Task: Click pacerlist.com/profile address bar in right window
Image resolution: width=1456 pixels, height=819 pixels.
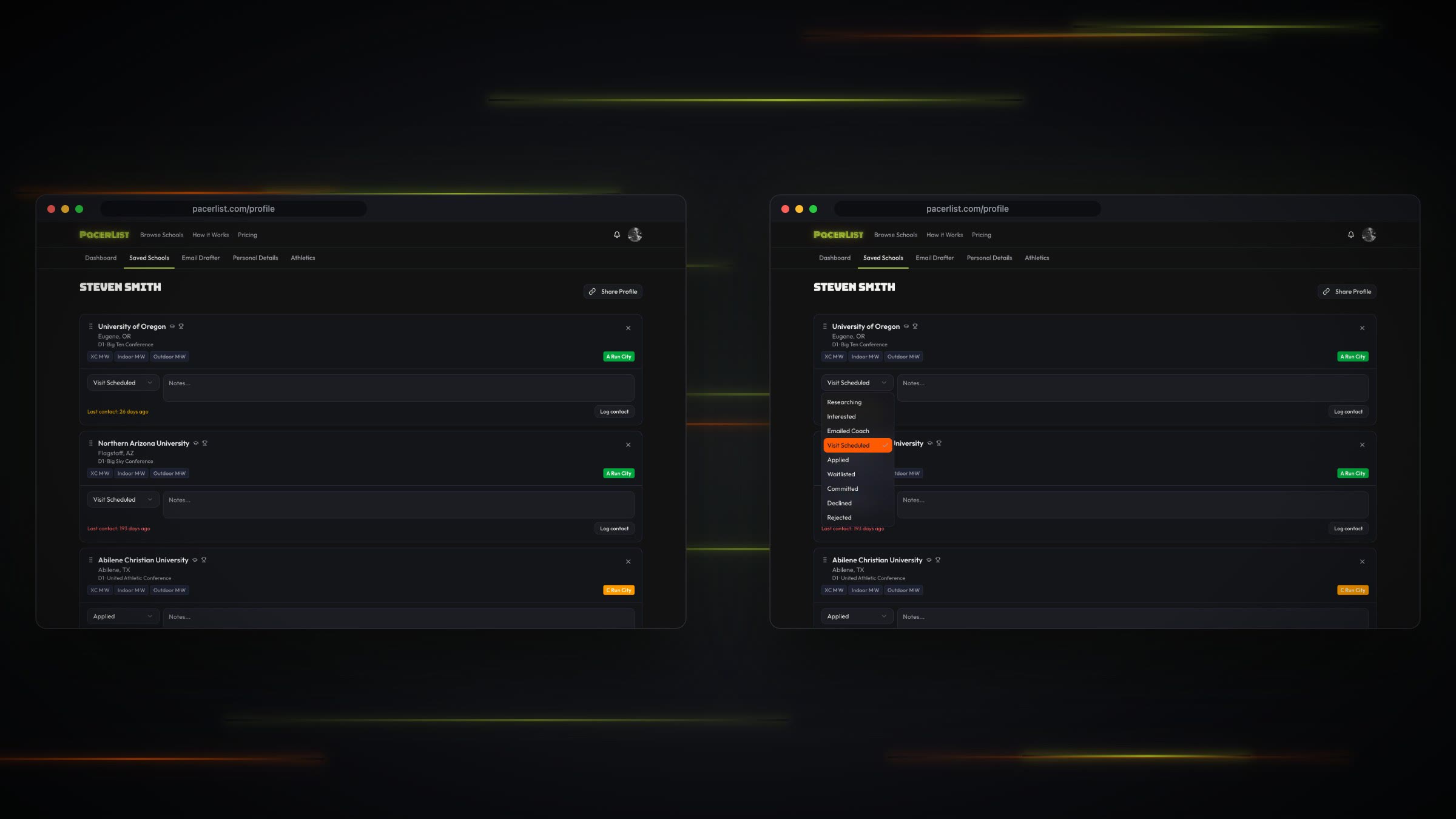Action: click(968, 209)
